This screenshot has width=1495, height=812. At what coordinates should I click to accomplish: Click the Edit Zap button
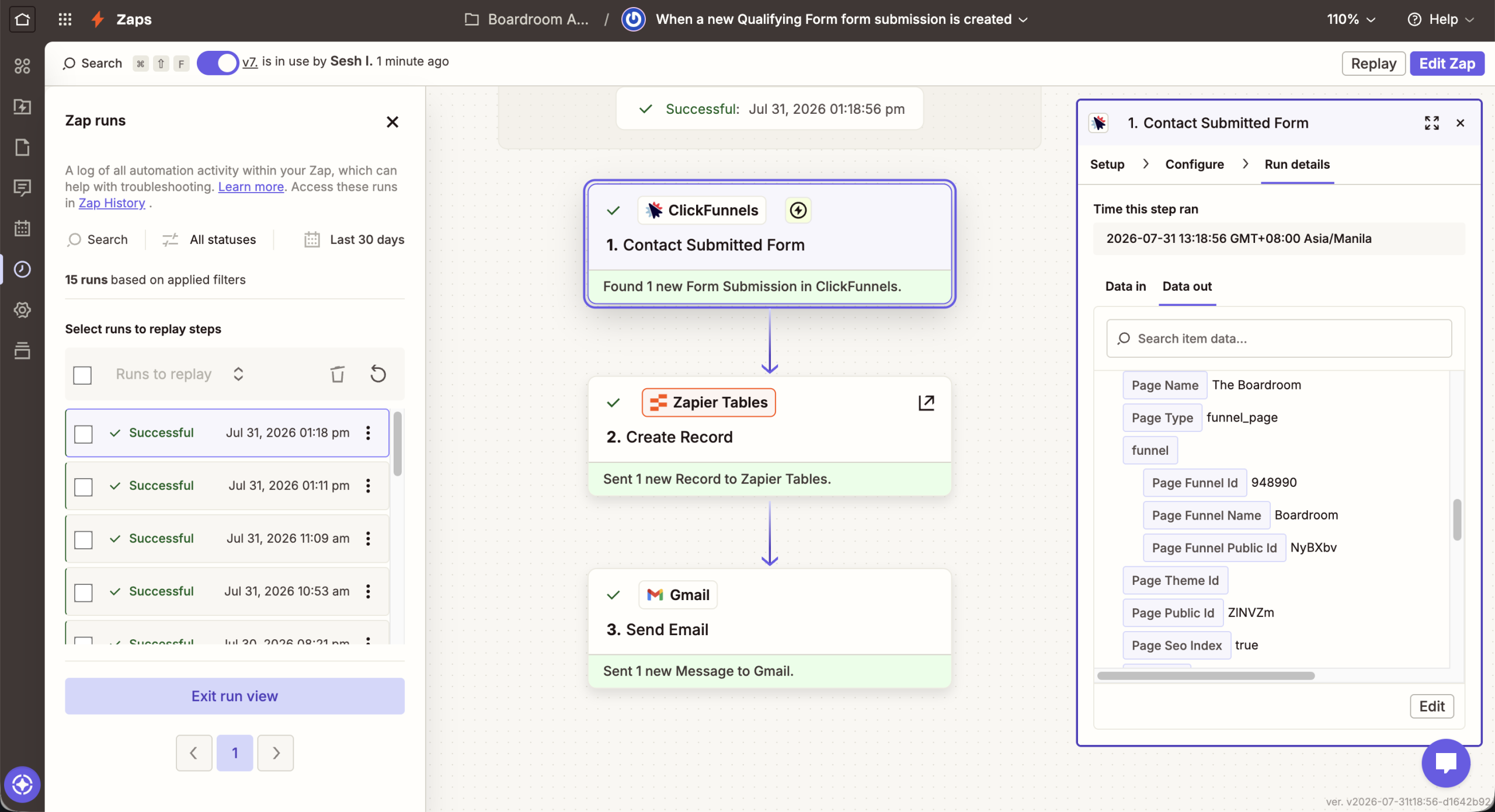[x=1447, y=63]
